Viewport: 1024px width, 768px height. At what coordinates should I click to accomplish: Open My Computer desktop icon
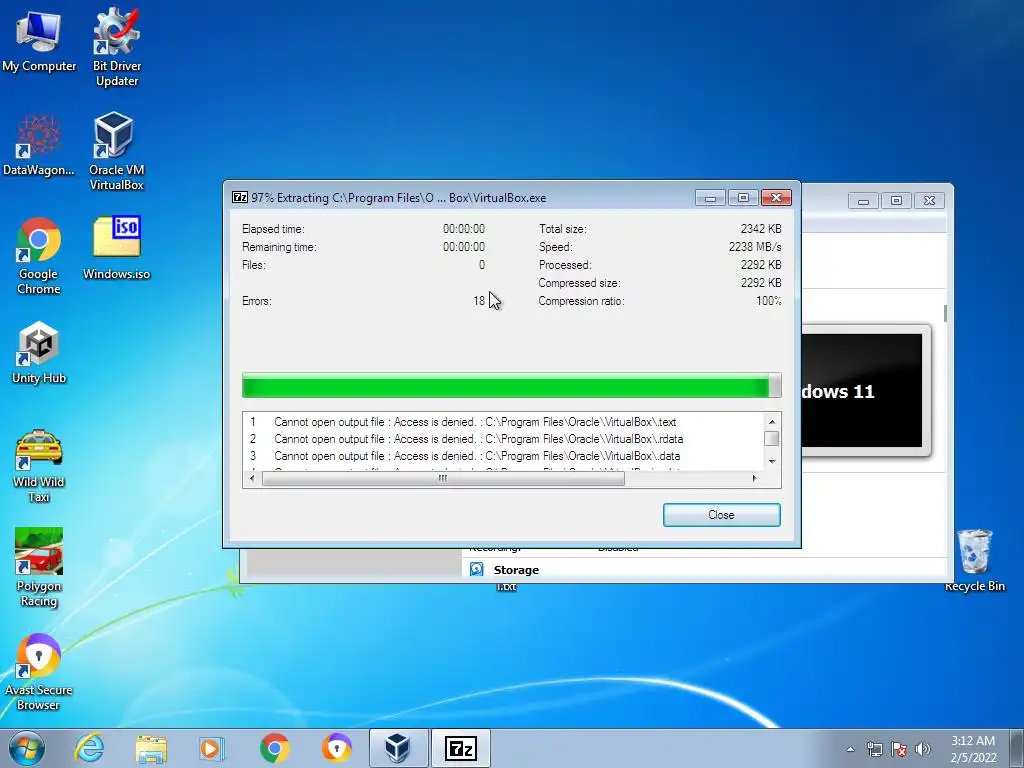[39, 42]
